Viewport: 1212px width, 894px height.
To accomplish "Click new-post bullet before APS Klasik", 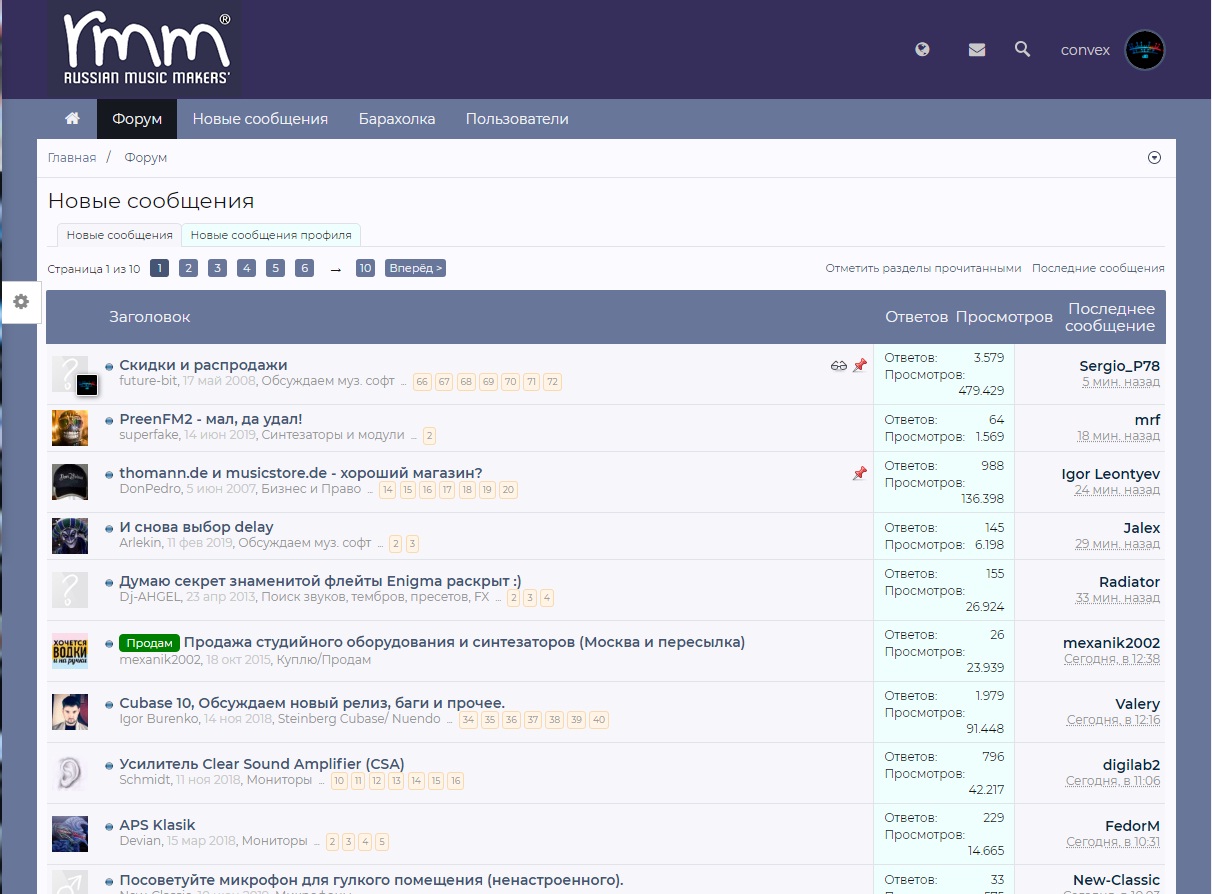I will [x=109, y=827].
